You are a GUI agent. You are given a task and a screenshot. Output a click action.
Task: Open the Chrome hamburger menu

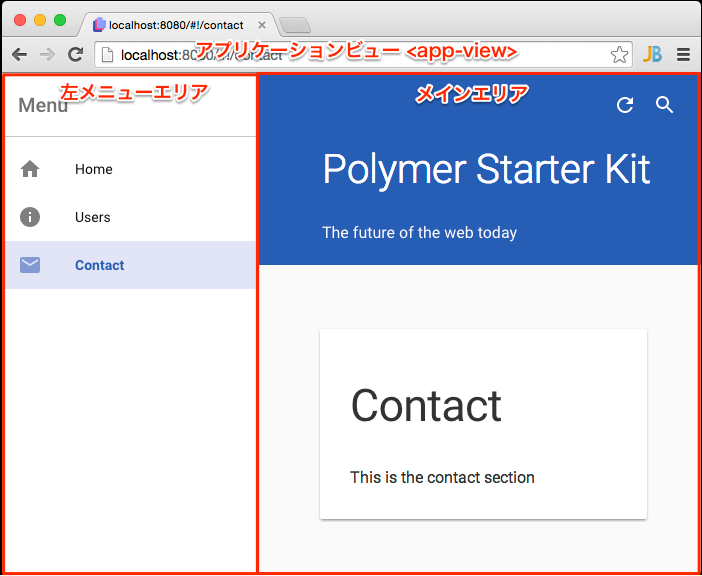pos(683,55)
